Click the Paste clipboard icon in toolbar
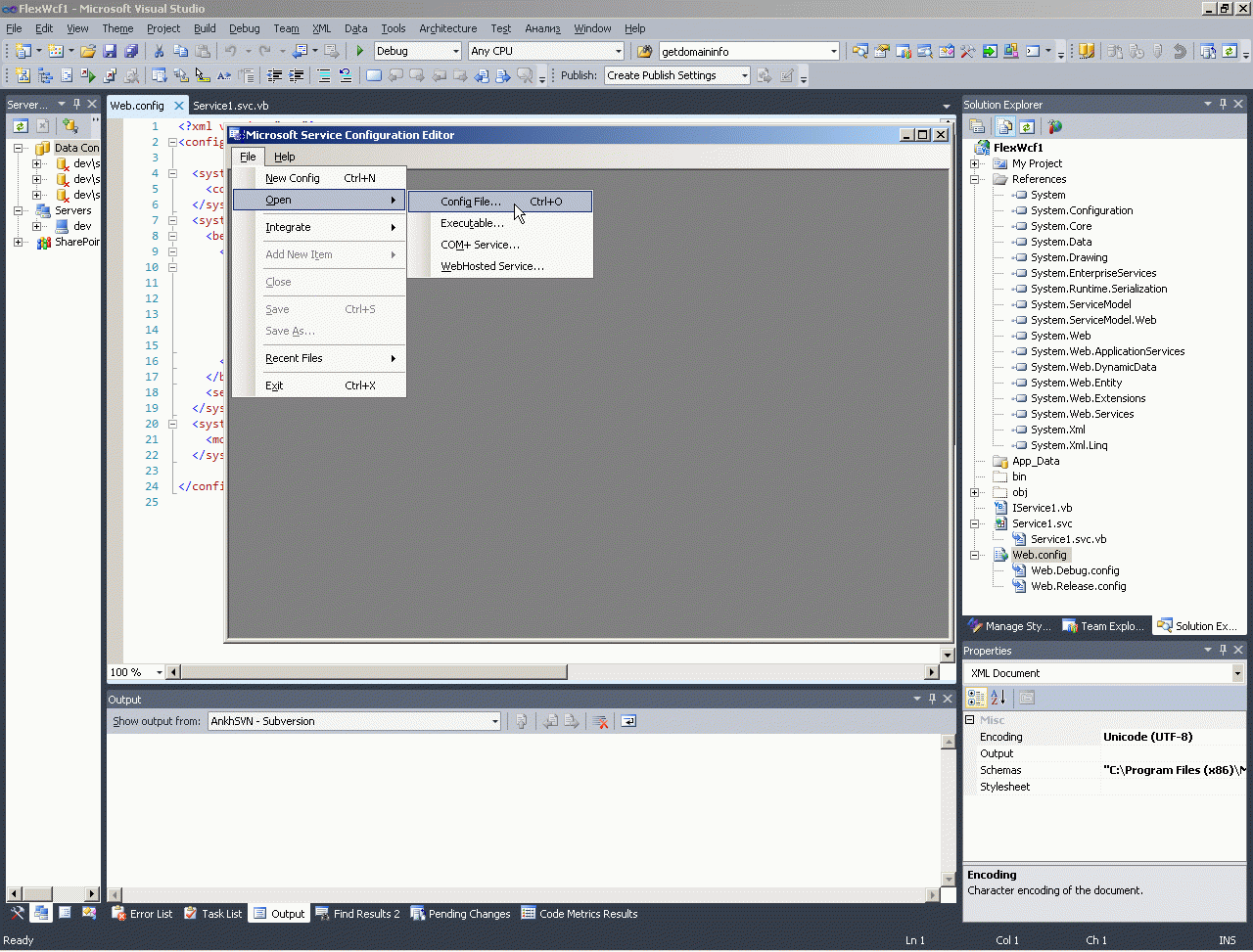The width and height of the screenshot is (1253, 952). point(203,51)
